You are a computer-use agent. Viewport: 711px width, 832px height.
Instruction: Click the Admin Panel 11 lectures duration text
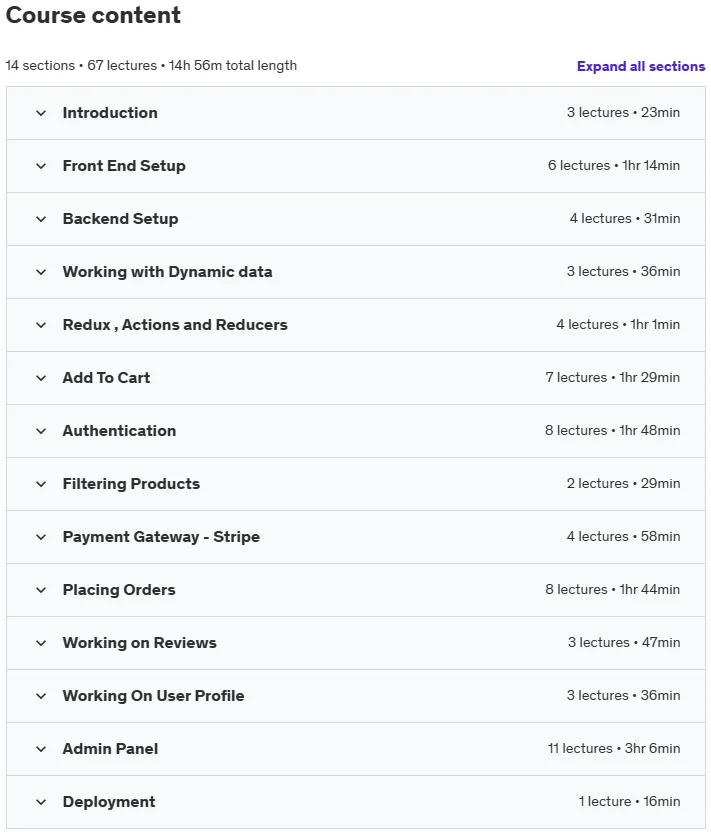point(614,748)
